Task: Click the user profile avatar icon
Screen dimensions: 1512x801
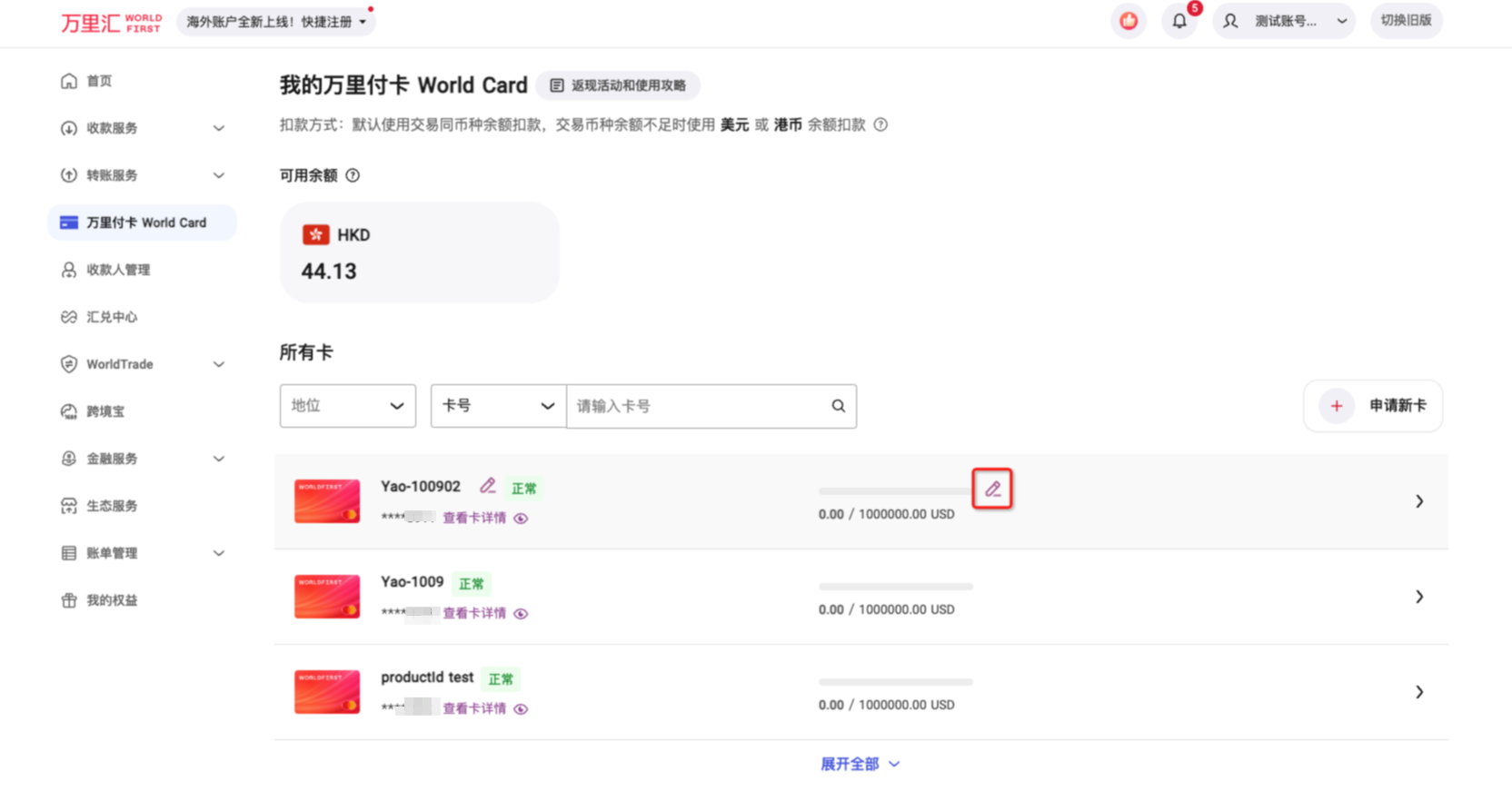Action: pyautogui.click(x=1230, y=21)
